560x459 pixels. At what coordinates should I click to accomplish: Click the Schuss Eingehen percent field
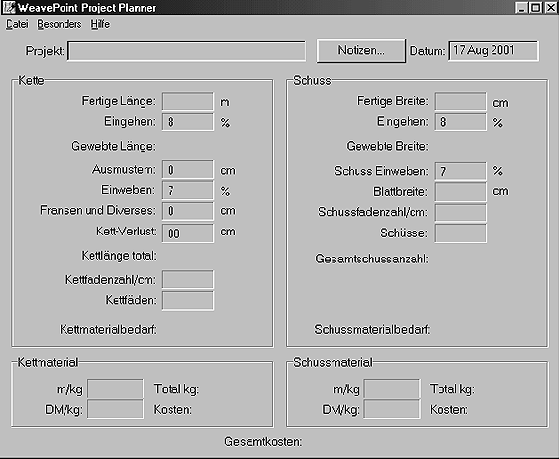point(461,122)
